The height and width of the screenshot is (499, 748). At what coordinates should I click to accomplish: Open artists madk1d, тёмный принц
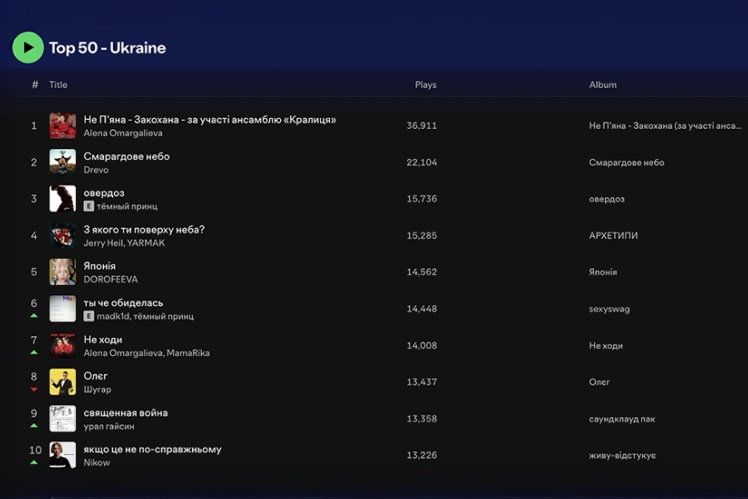point(145,316)
